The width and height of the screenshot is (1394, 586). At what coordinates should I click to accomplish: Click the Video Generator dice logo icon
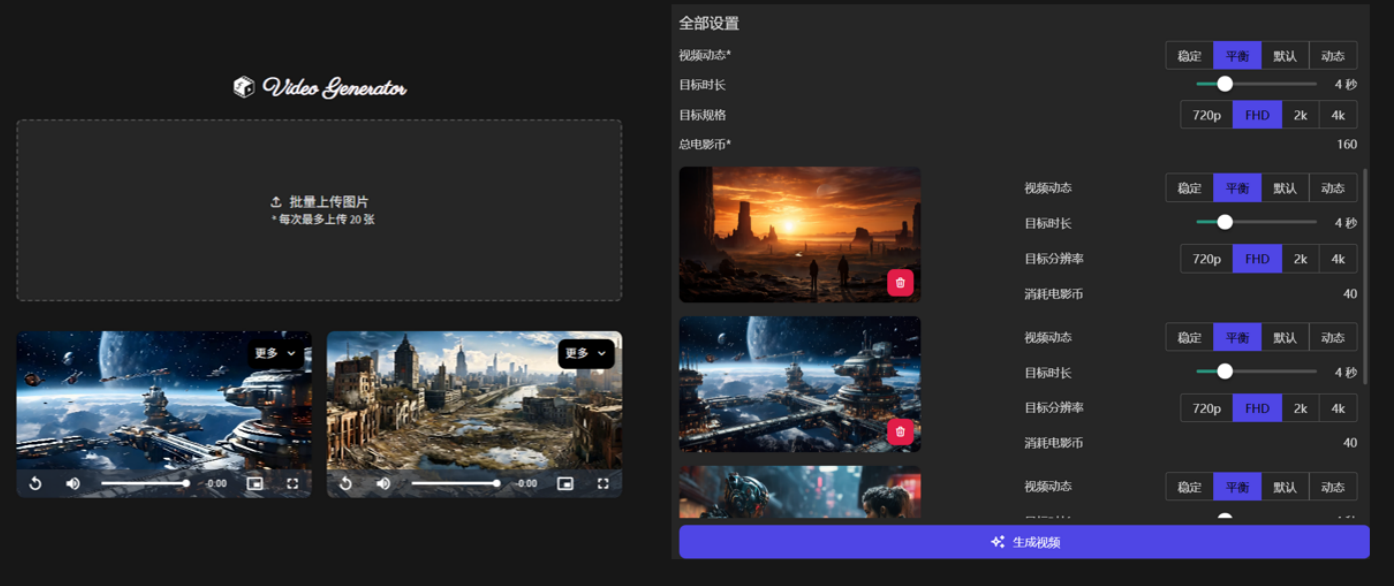(244, 87)
